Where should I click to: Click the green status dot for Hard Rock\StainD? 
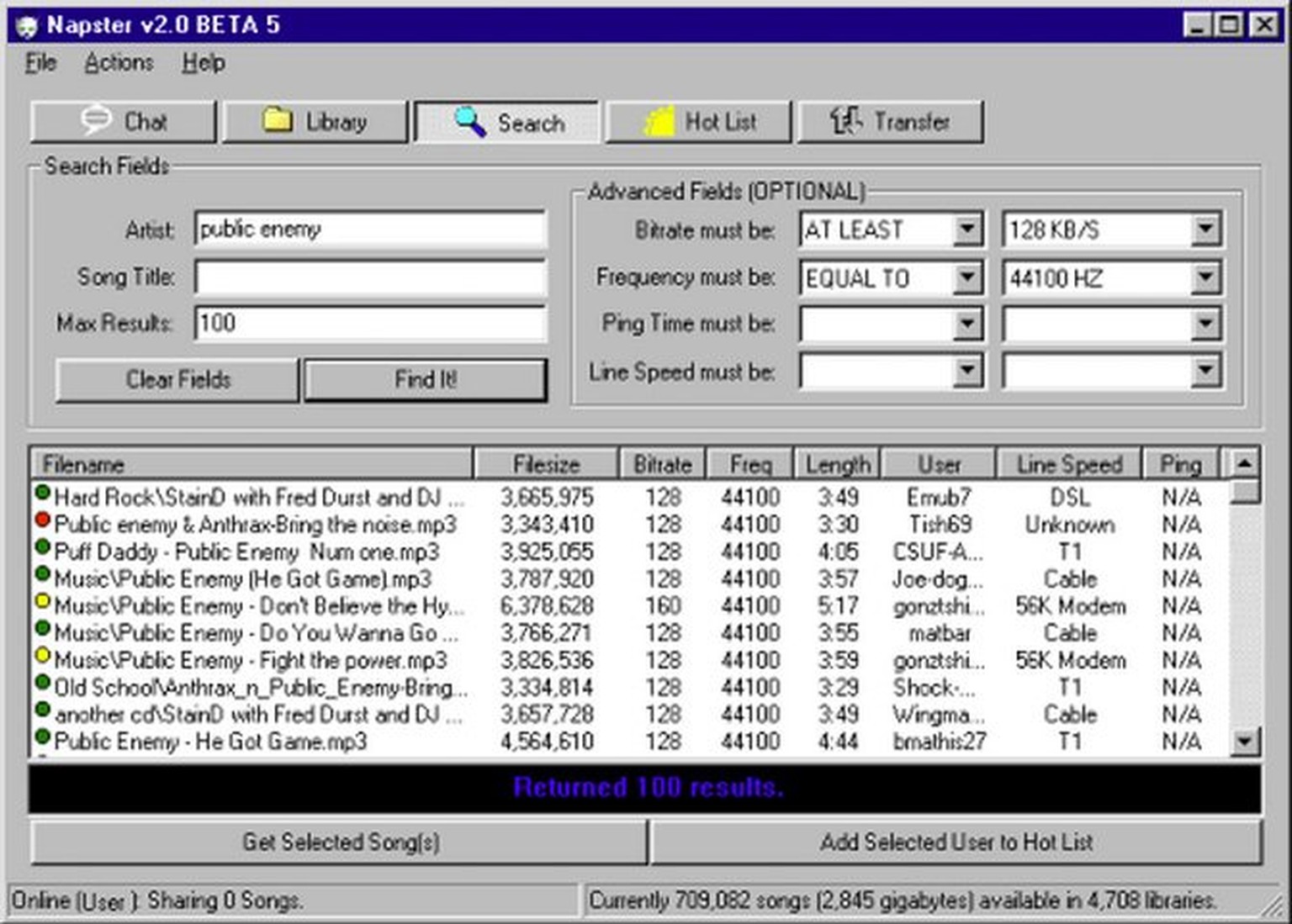point(42,493)
